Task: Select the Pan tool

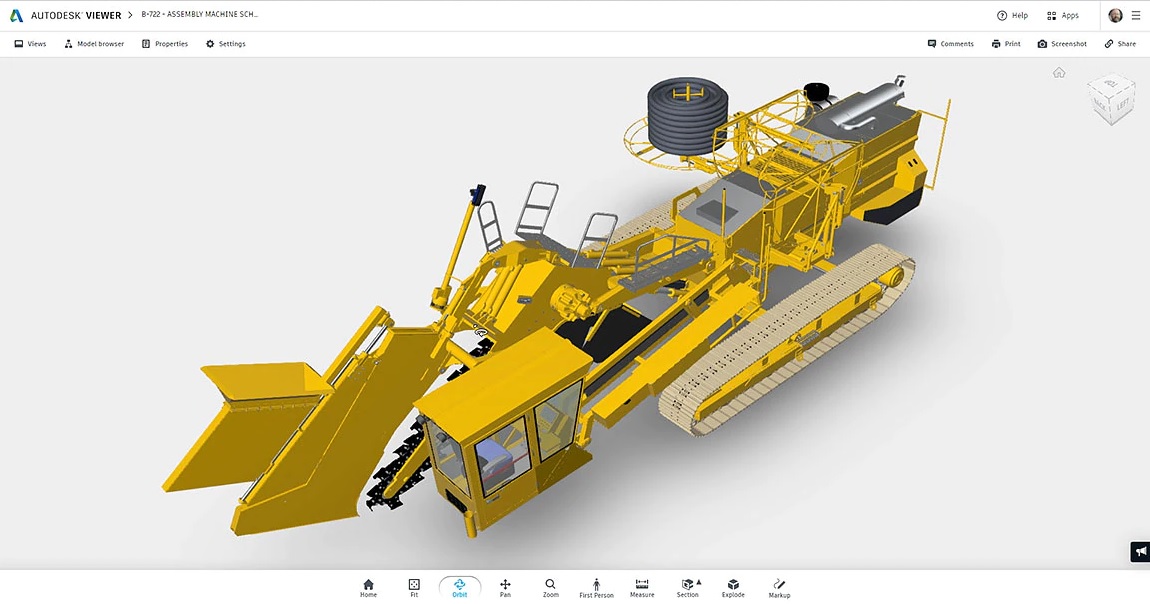Action: [505, 588]
